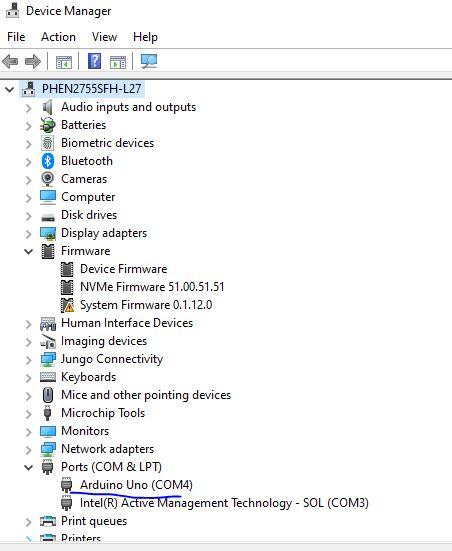Select Arduino Uno (COM4) device
This screenshot has height=551, width=452.
click(x=136, y=485)
